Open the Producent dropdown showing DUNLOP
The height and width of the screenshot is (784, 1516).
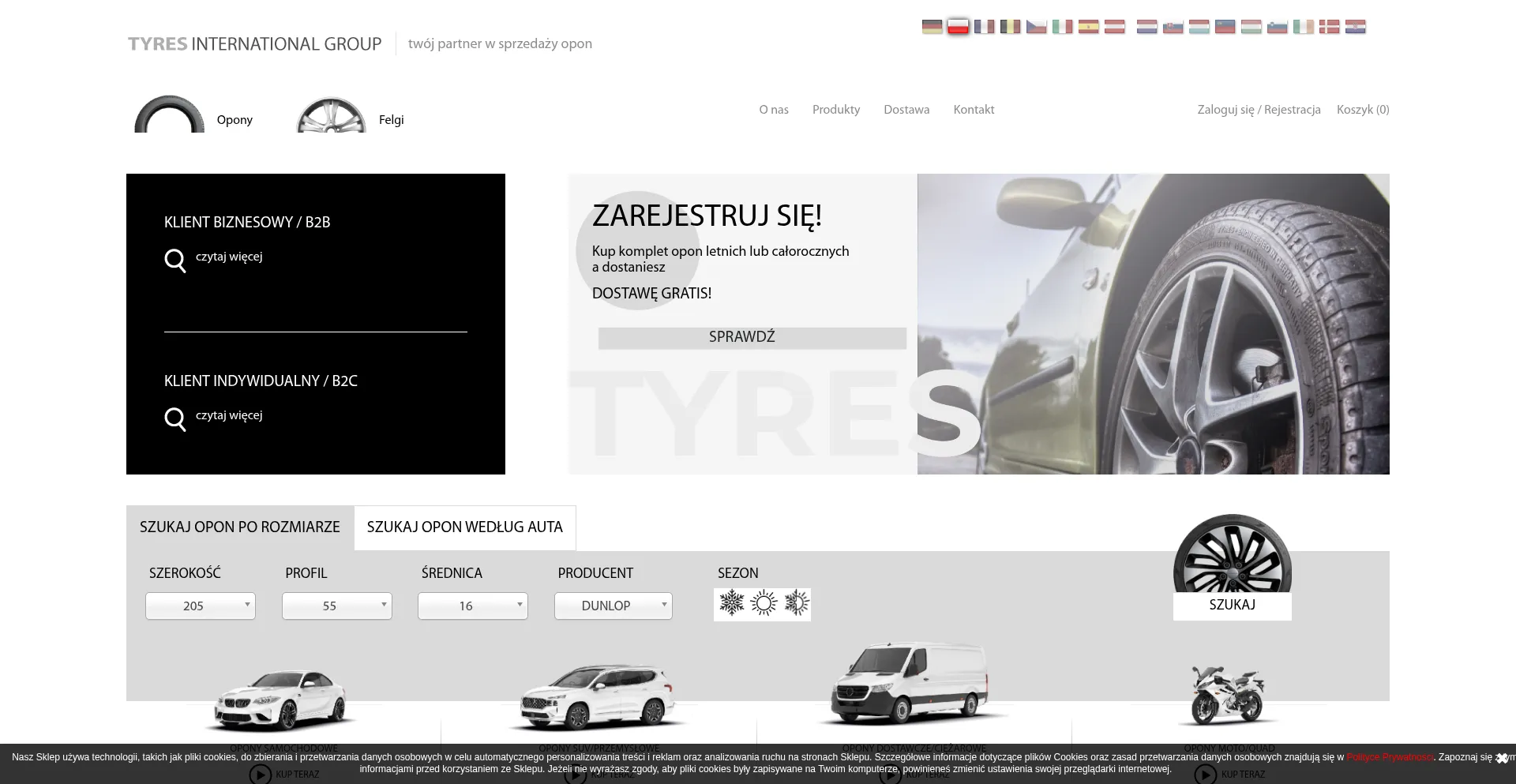coord(614,606)
